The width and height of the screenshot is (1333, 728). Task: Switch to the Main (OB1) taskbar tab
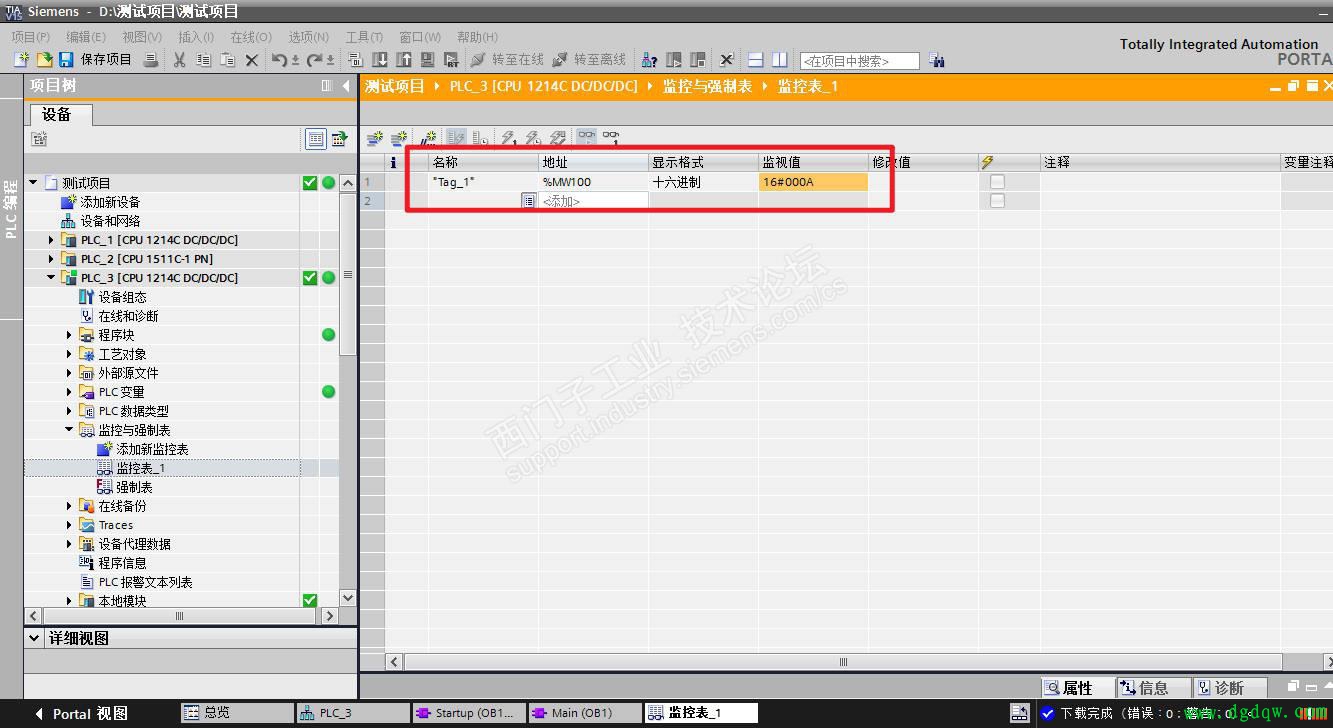(585, 712)
